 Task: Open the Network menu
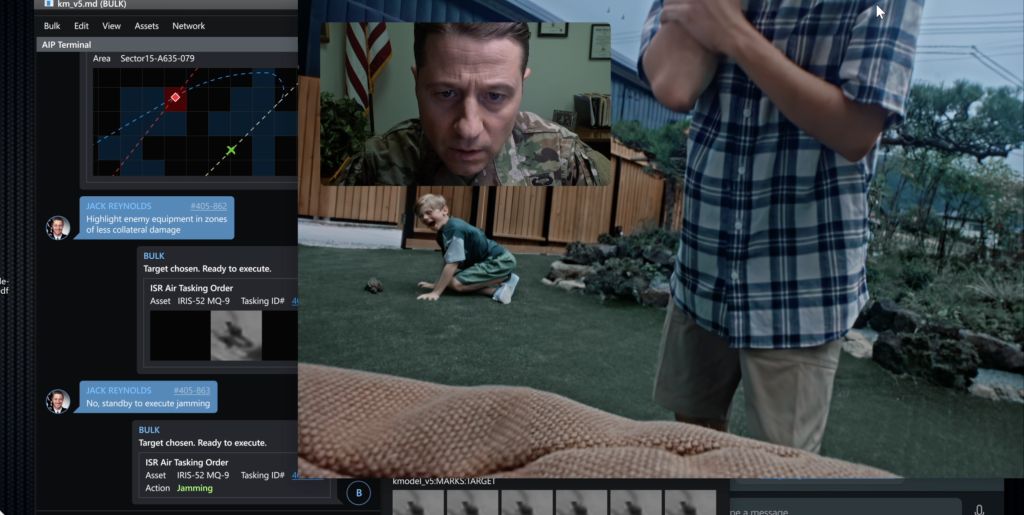pyautogui.click(x=188, y=26)
